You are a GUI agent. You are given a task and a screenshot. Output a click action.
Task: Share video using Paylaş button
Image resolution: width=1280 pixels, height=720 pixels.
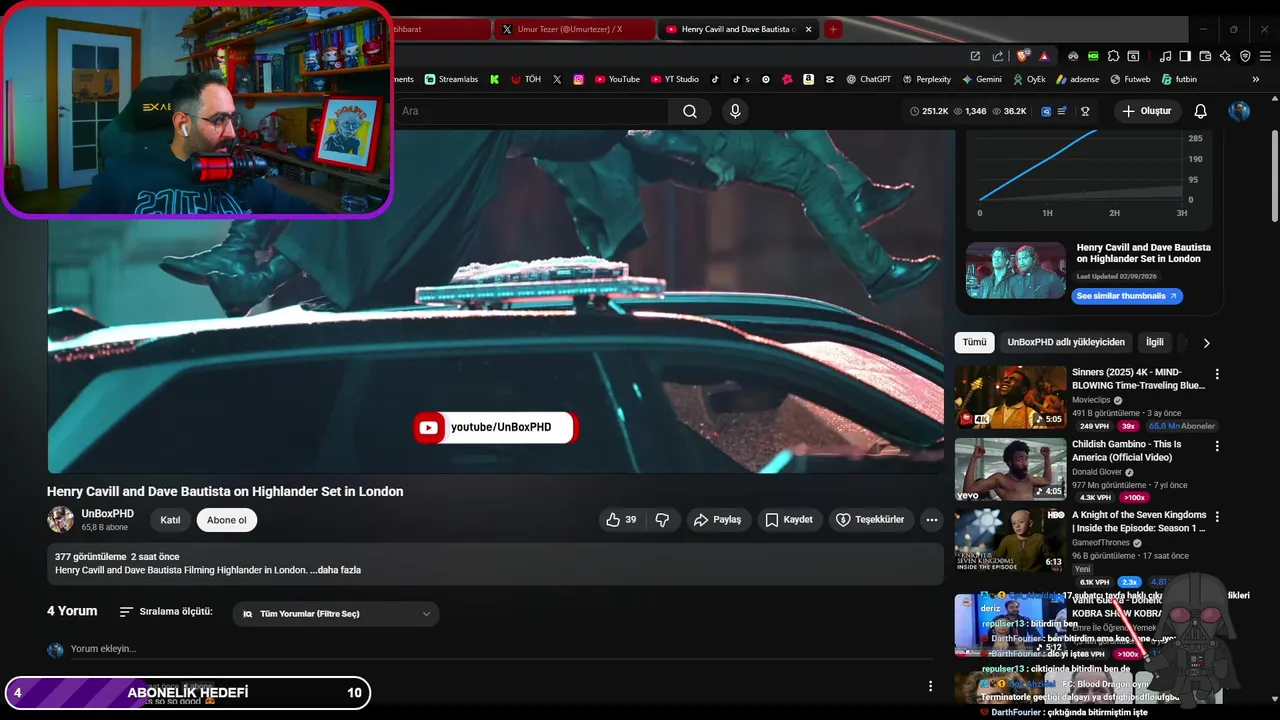click(x=718, y=520)
